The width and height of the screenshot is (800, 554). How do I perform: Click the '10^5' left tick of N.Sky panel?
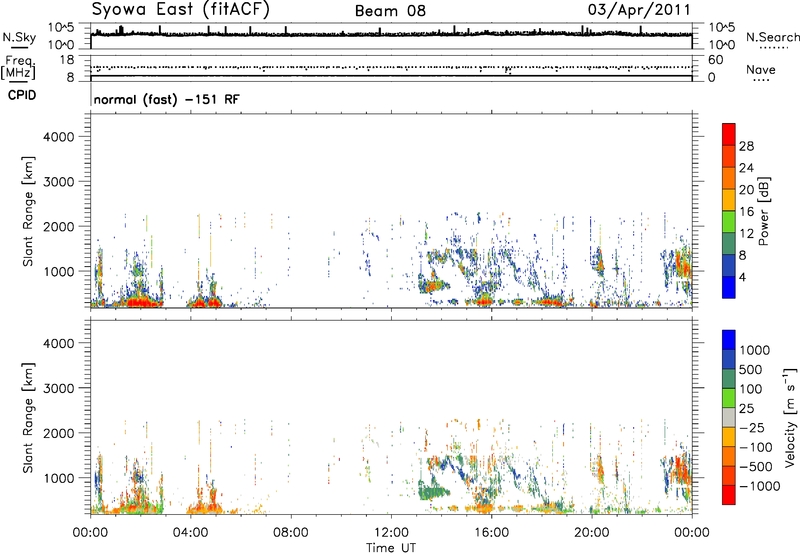(61, 28)
